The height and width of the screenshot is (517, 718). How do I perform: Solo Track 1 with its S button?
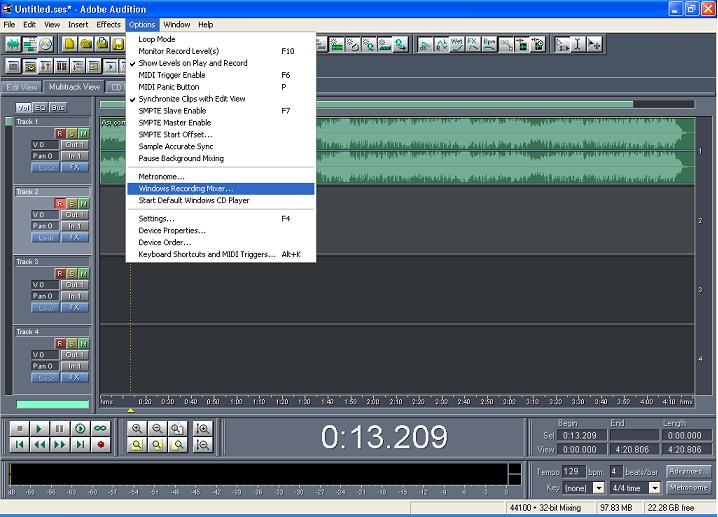[x=72, y=133]
